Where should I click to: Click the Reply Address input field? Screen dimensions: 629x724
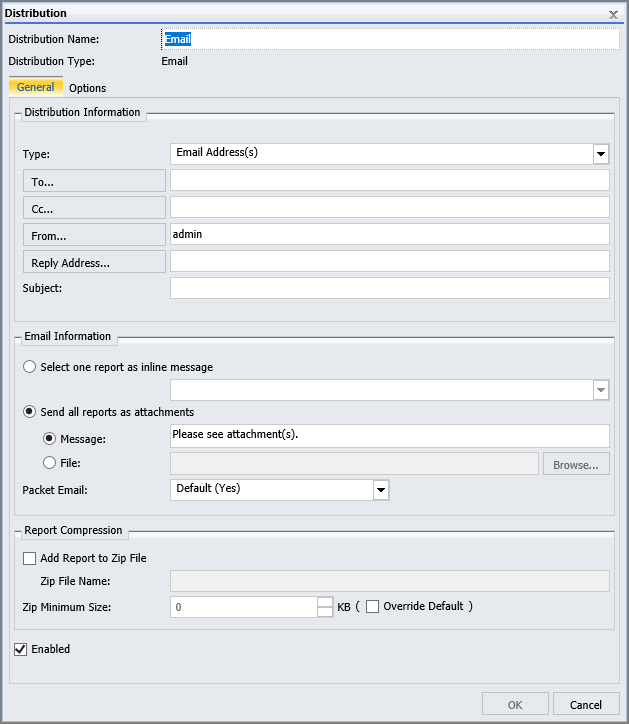pos(390,261)
